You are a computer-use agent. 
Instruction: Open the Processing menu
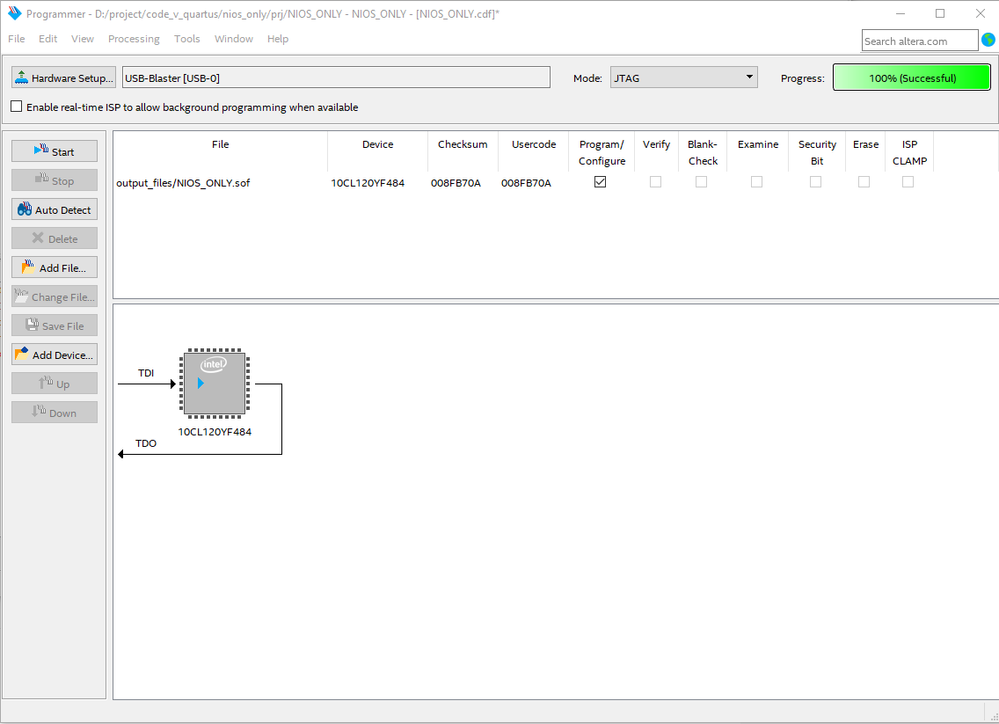point(134,39)
